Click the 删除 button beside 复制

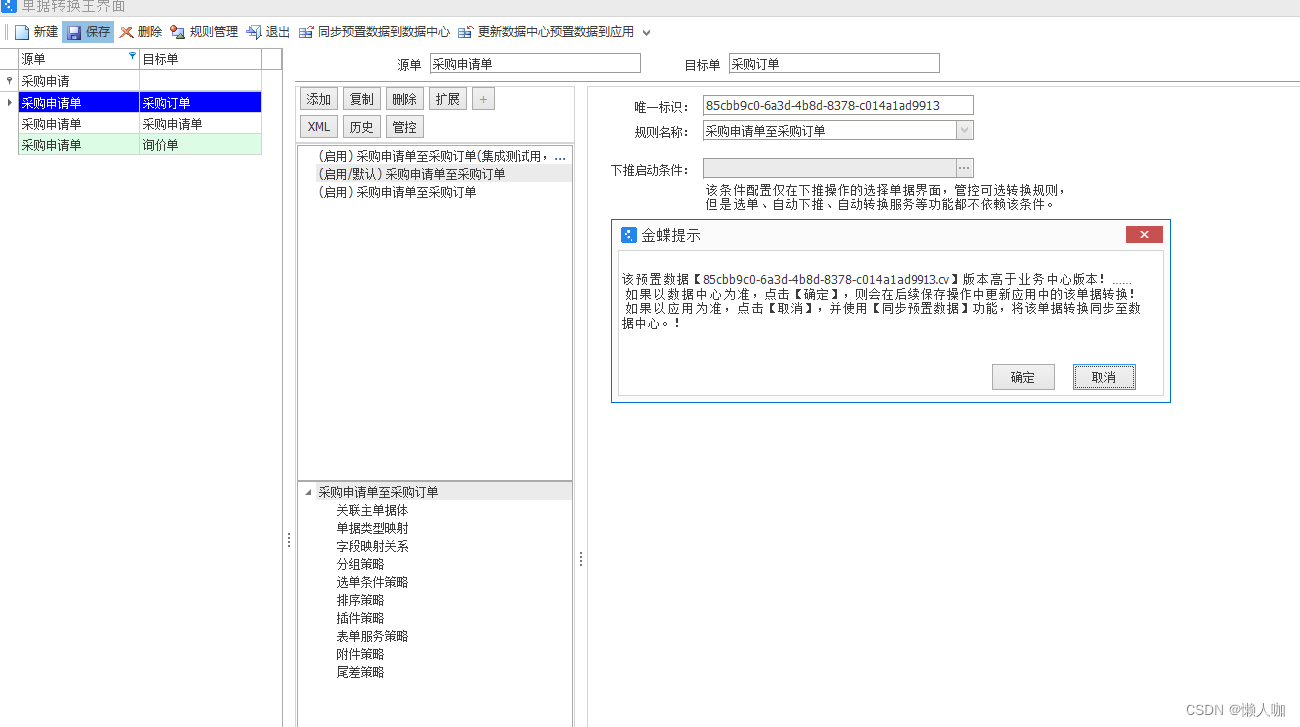[404, 99]
